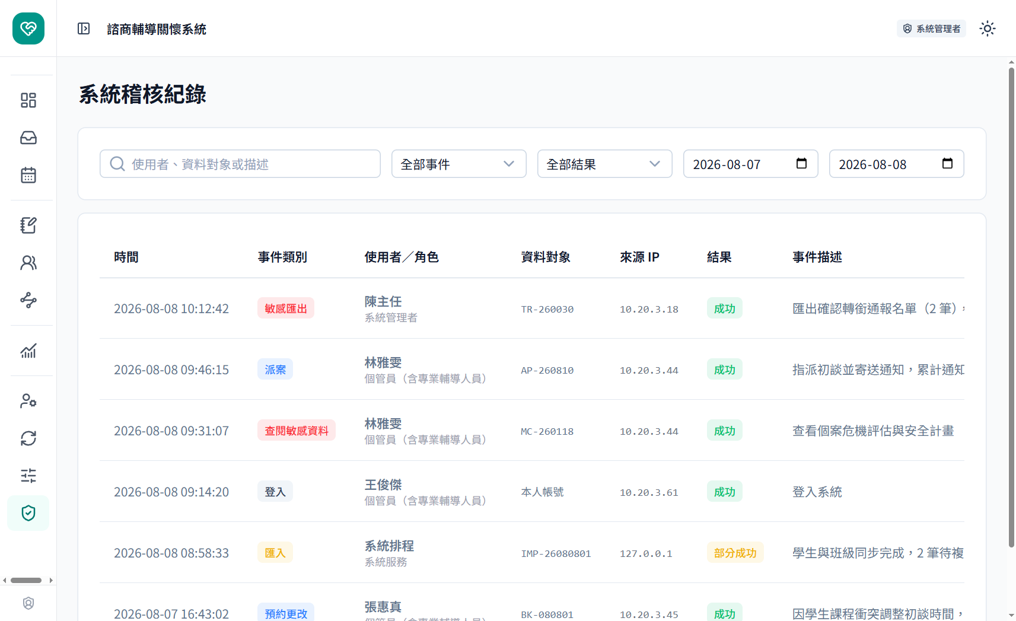Open the calendar icon in sidebar
1016x621 pixels.
tap(29, 175)
